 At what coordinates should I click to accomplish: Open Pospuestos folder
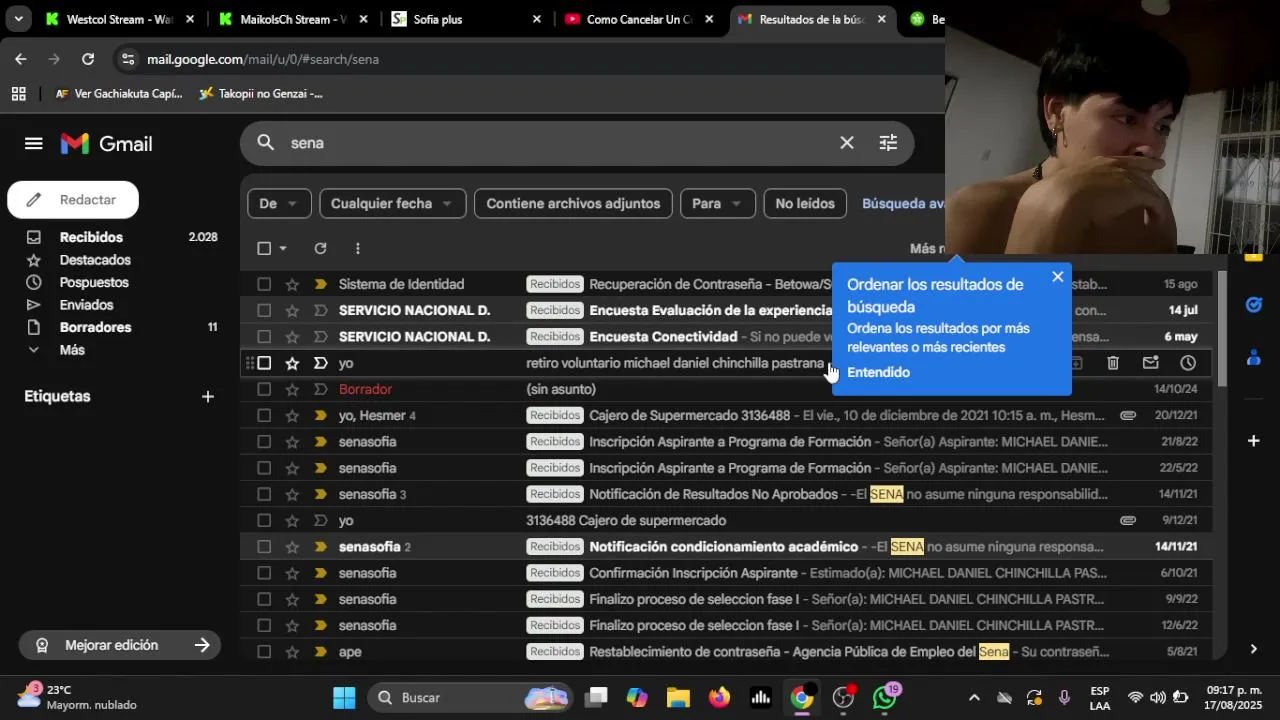tap(94, 283)
